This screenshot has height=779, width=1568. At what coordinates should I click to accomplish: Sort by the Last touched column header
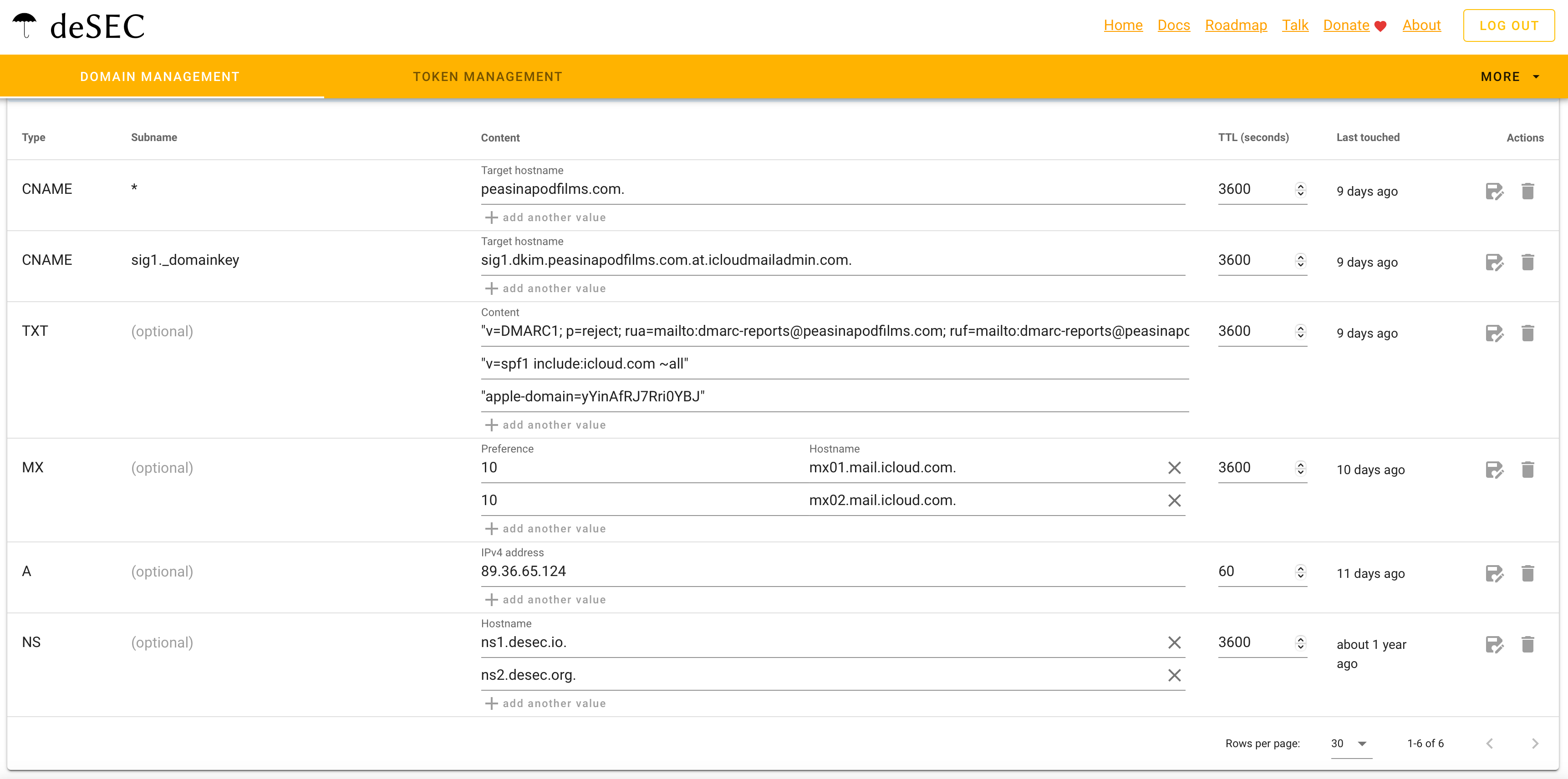point(1368,137)
